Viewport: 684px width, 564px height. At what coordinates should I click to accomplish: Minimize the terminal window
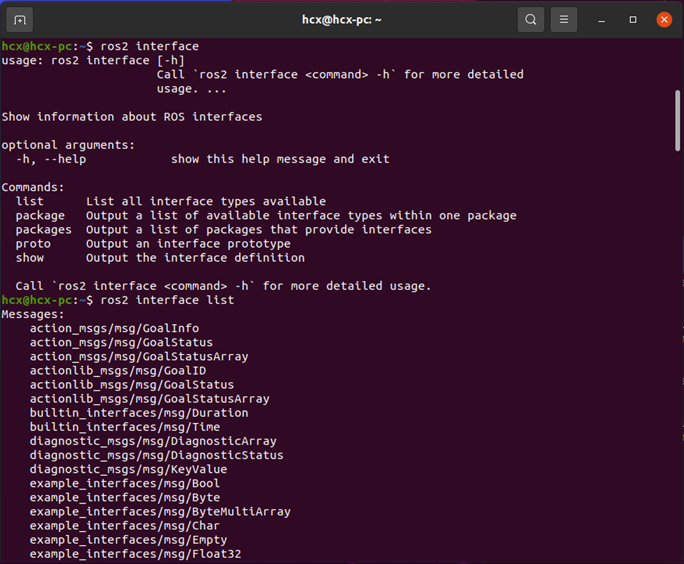coord(602,20)
